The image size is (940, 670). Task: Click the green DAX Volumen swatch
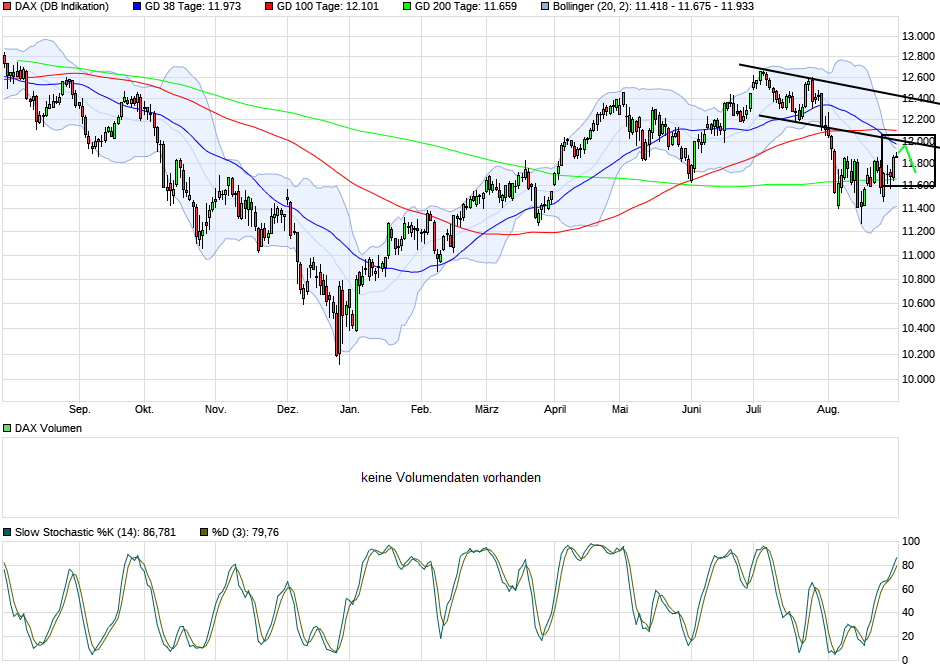pyautogui.click(x=7, y=428)
